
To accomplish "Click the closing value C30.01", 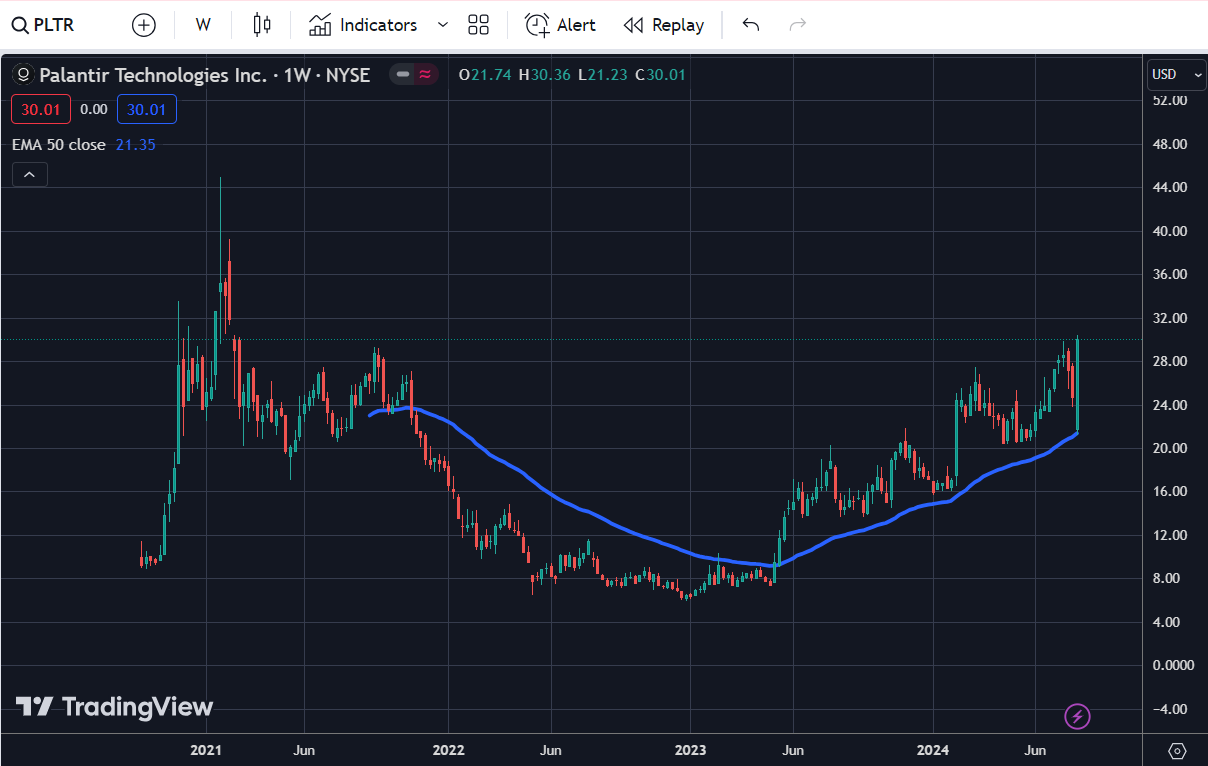I will (660, 74).
